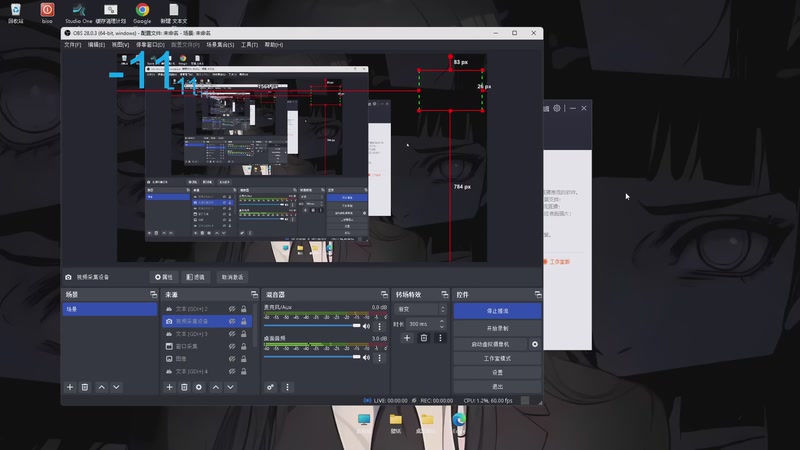
Task: Click the 工作室模式 button
Action: pyautogui.click(x=497, y=359)
